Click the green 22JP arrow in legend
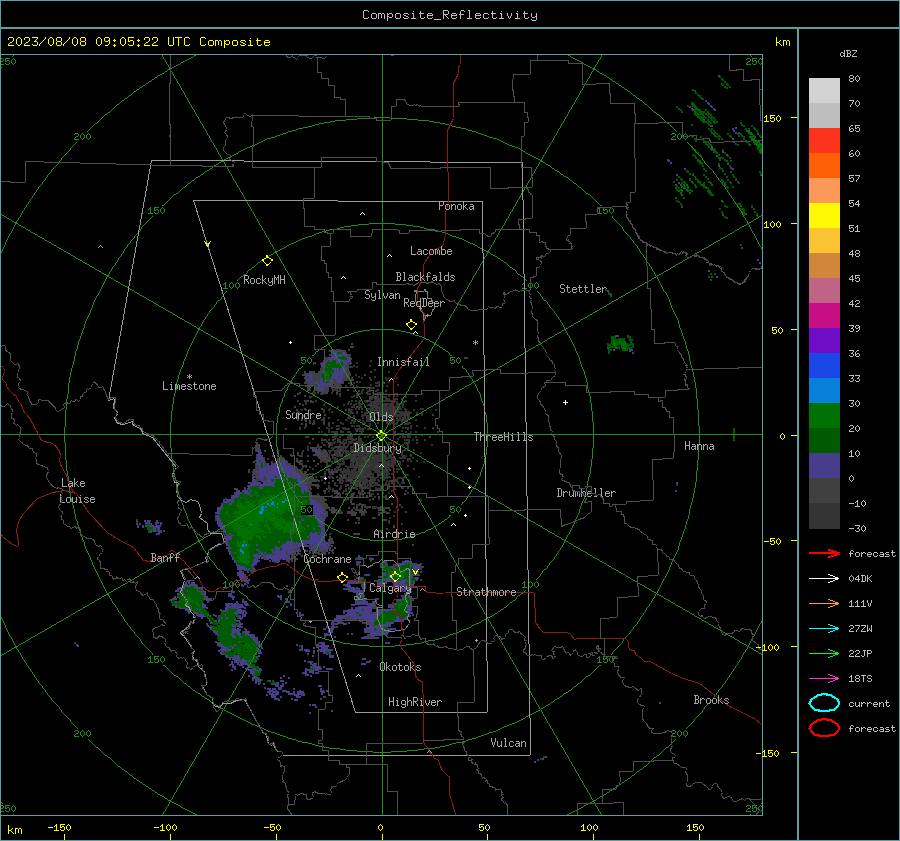 click(x=824, y=653)
